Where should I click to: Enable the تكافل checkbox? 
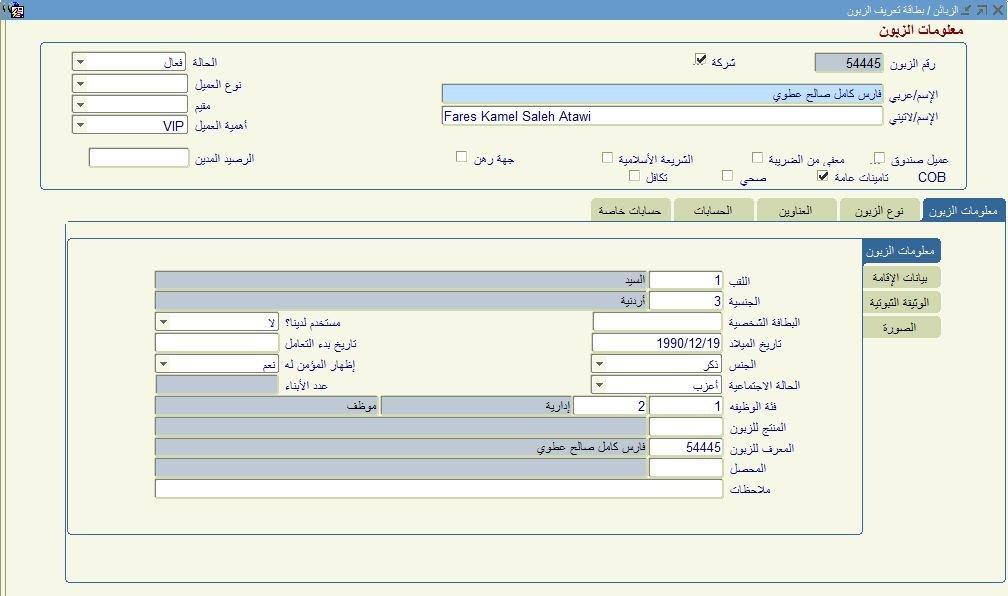coord(634,176)
